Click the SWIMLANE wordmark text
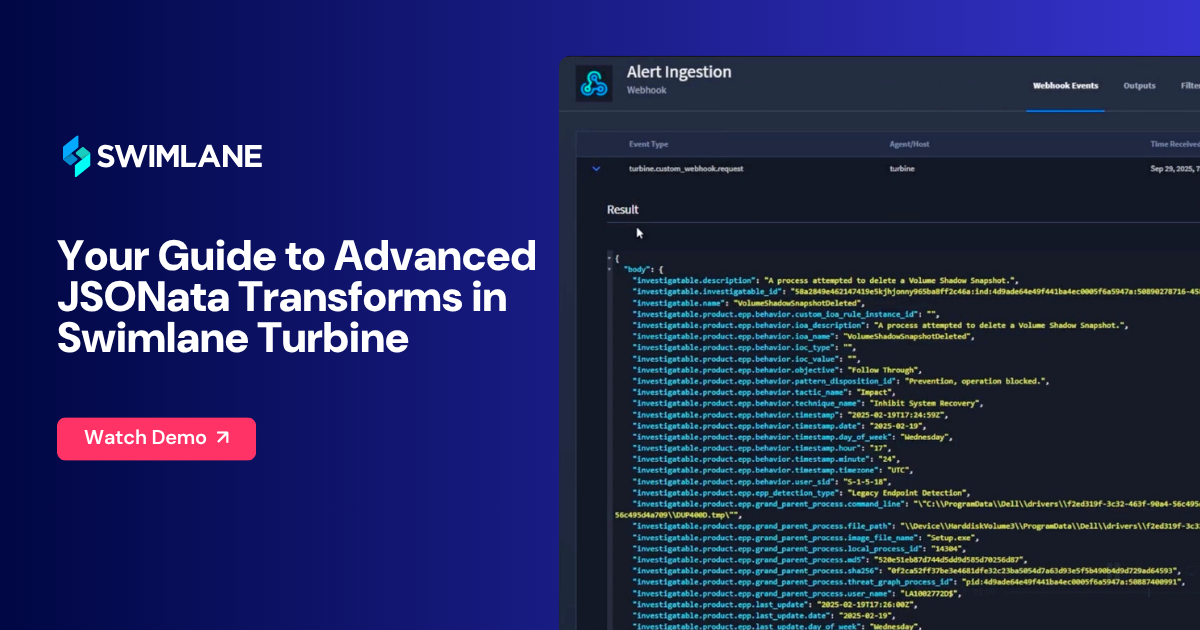Image resolution: width=1200 pixels, height=630 pixels. click(179, 157)
